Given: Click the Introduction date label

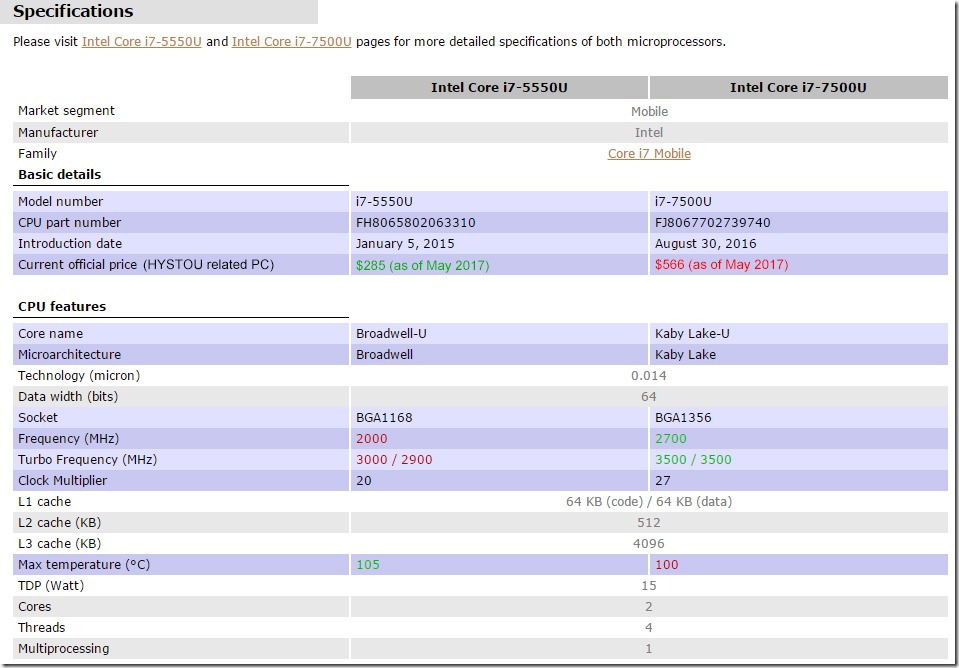Looking at the screenshot, I should point(70,243).
